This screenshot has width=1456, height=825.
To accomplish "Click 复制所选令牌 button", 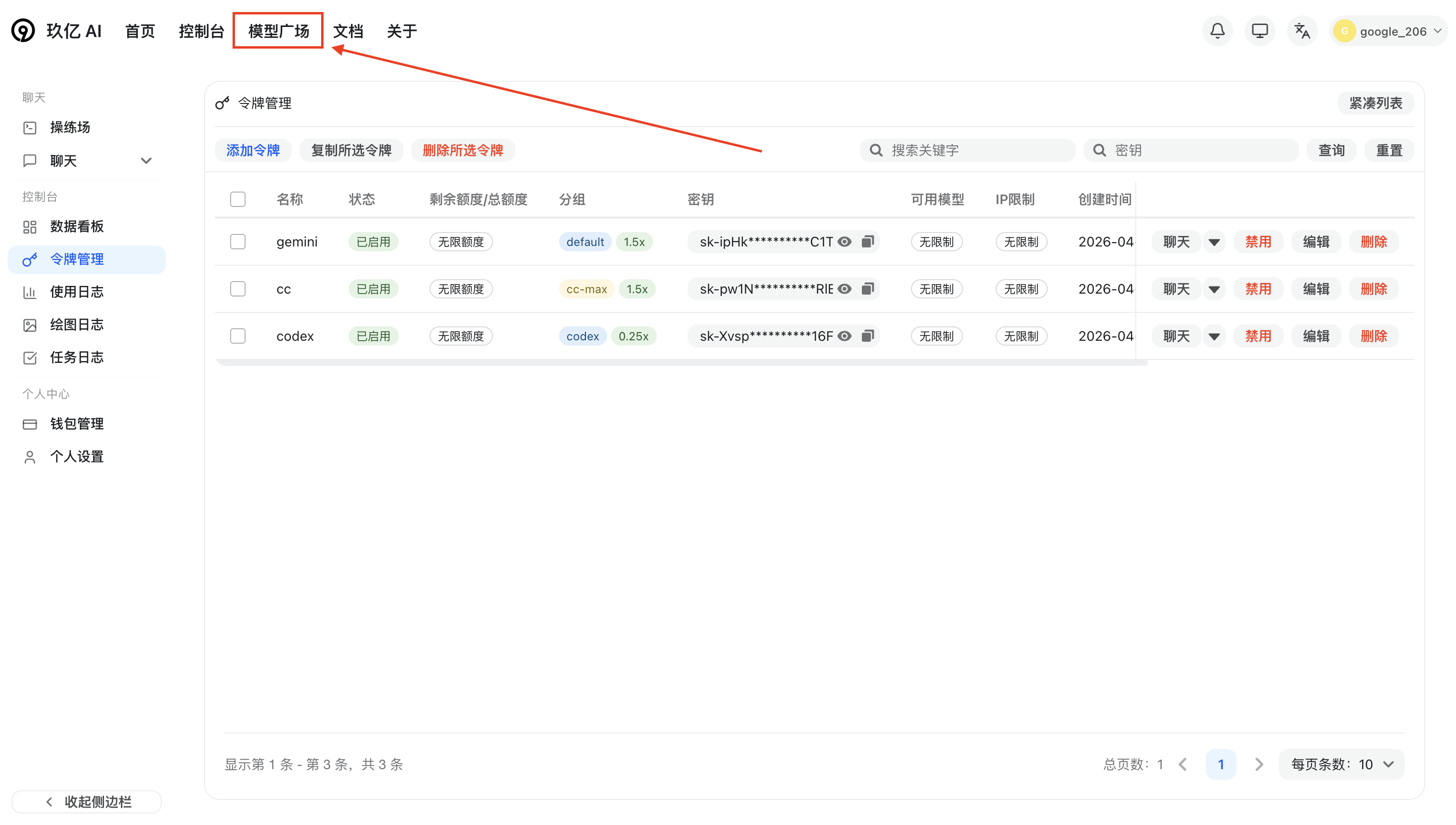I will (x=351, y=150).
